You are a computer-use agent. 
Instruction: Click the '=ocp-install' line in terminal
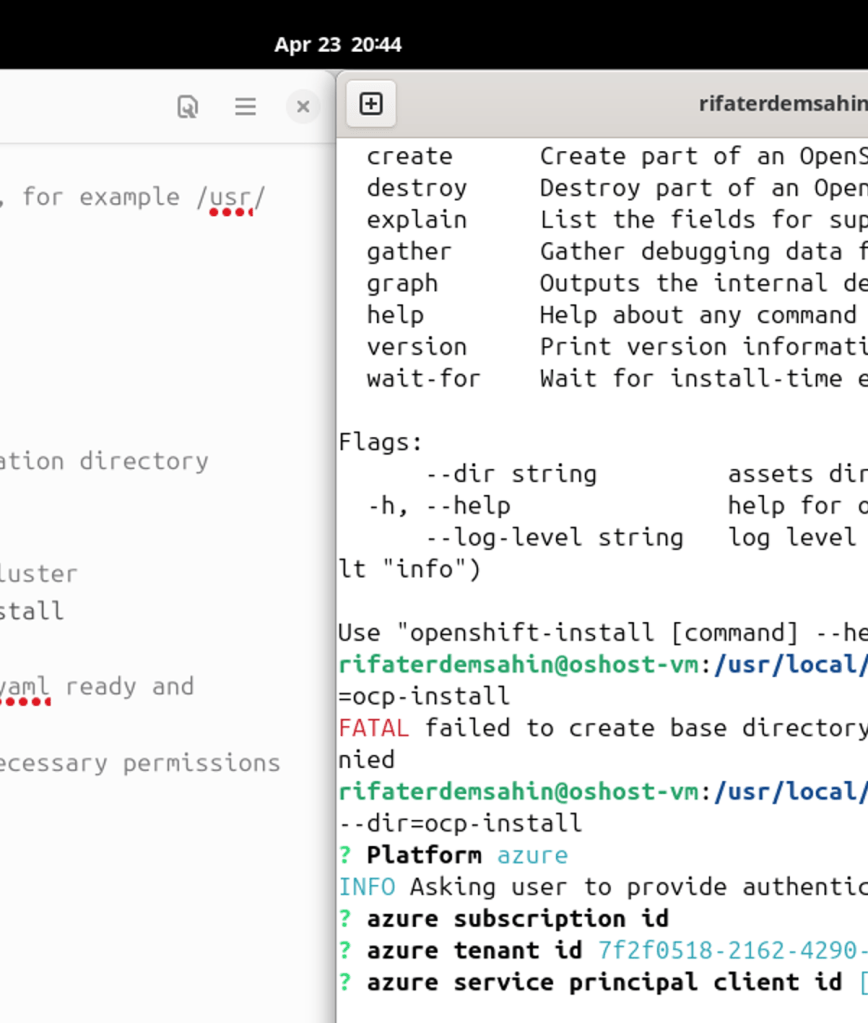point(424,696)
